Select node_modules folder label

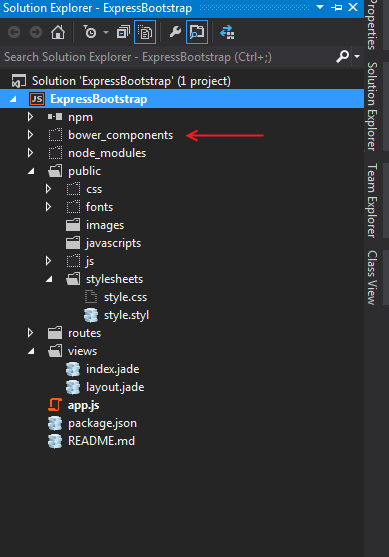[x=107, y=153]
